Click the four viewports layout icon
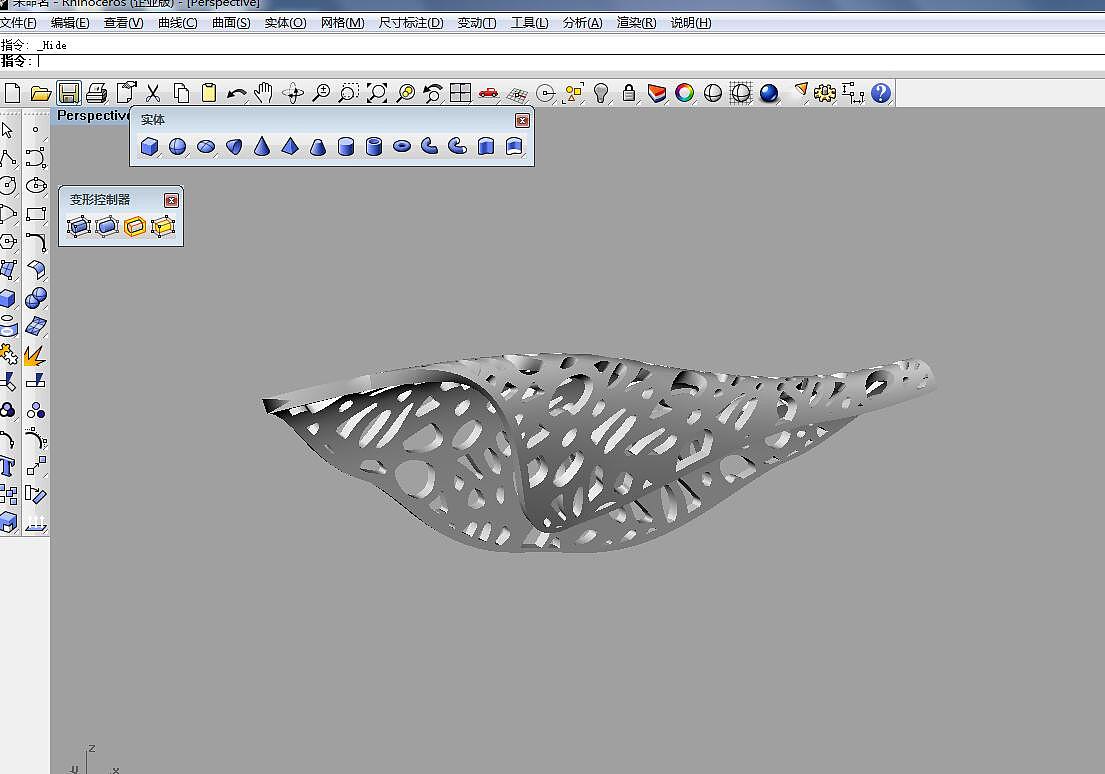 point(460,93)
